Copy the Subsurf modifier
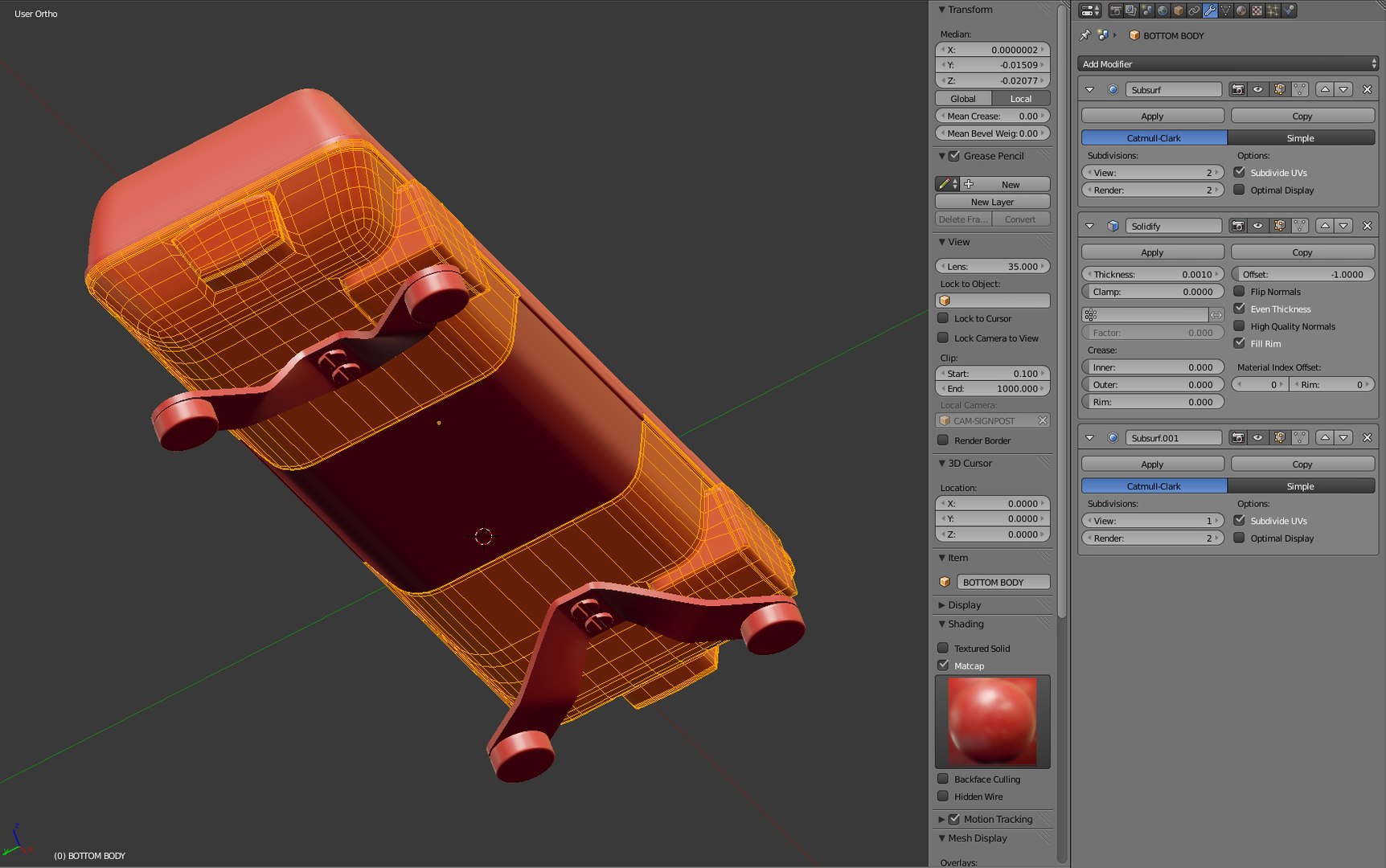 (x=1302, y=117)
